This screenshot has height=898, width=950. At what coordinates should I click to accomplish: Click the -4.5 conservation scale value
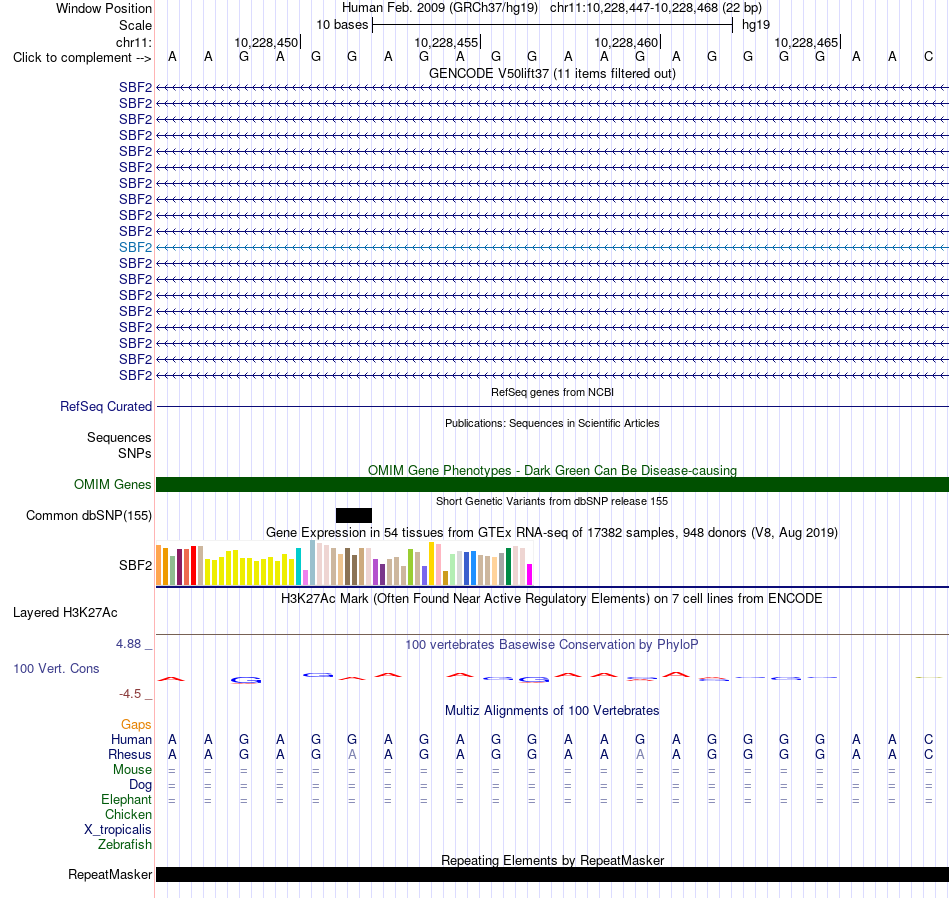130,694
